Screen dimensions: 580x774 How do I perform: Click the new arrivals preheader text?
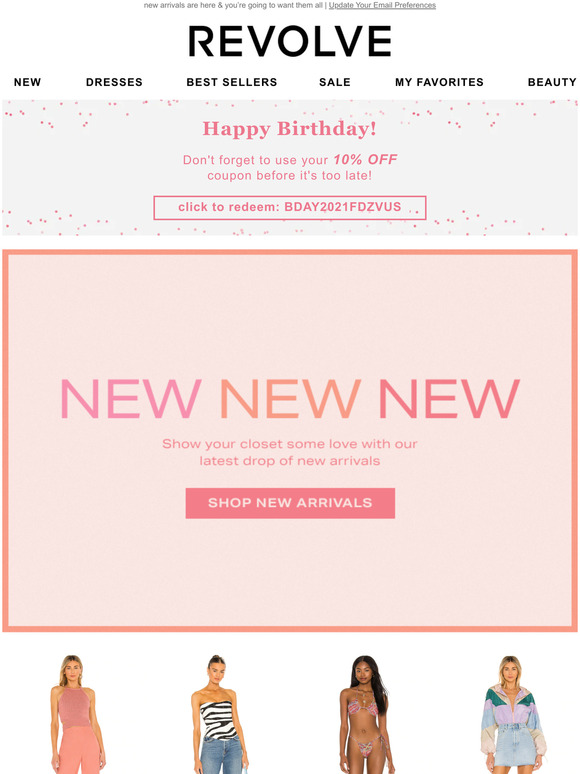coord(233,5)
